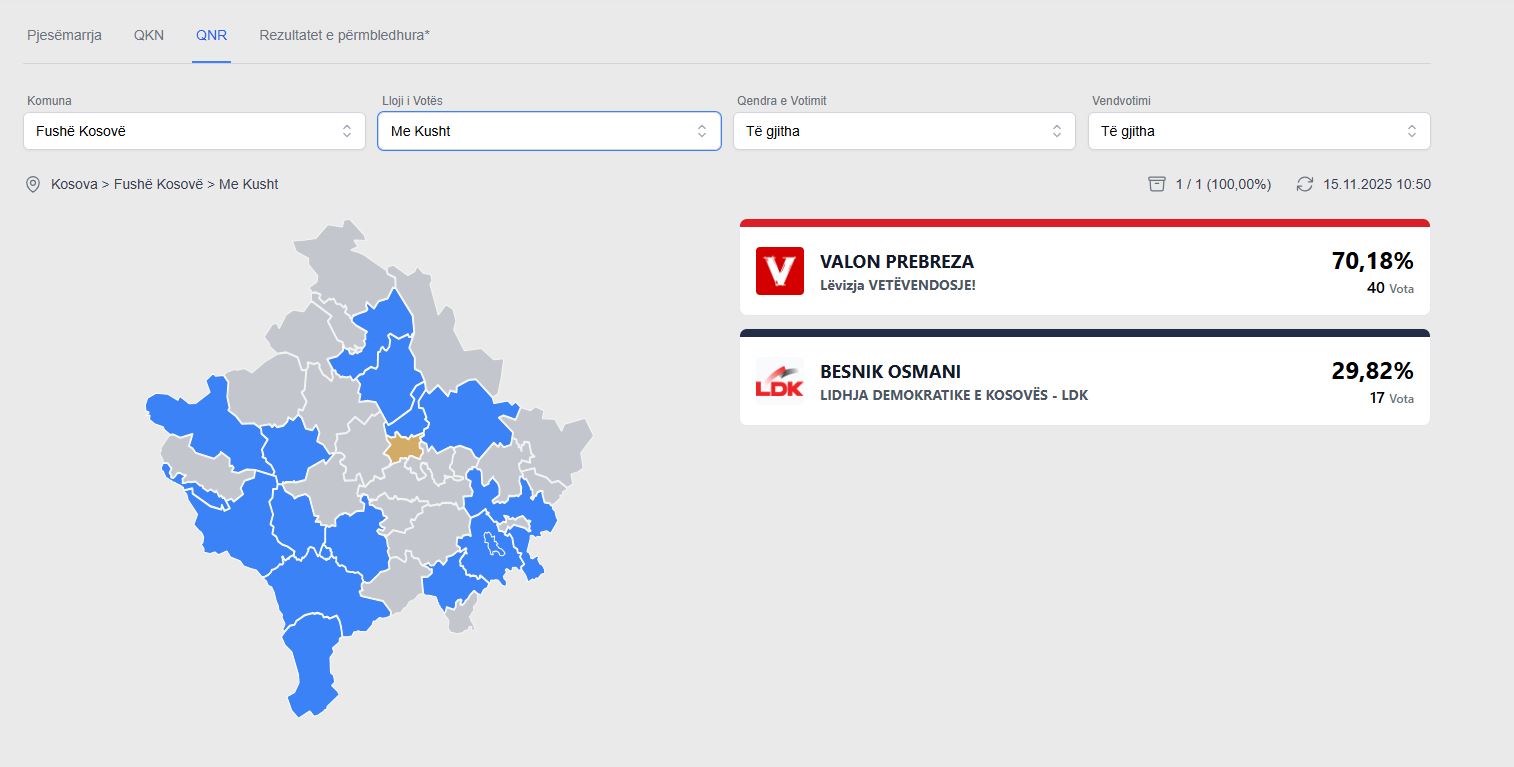Open the Komuna dropdown showing Fushë Kosovë
The image size is (1514, 767).
194,131
